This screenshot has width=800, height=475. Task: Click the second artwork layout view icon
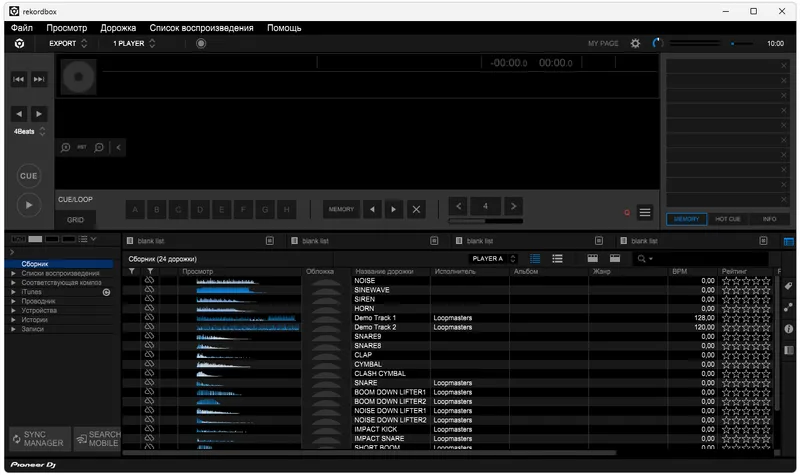tap(615, 259)
